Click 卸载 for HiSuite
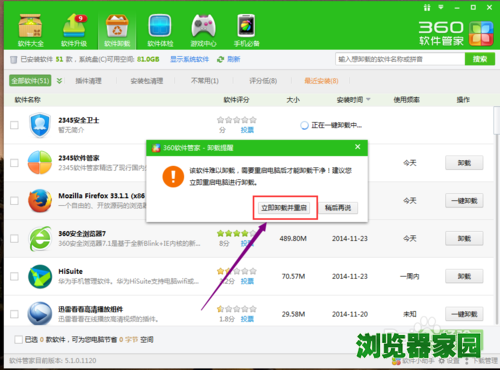Screen dimensions: 500x370 point(464,276)
